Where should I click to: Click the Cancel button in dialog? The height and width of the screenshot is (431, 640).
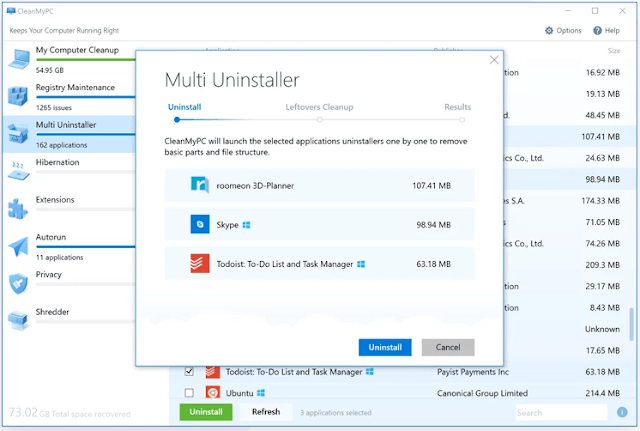click(448, 347)
